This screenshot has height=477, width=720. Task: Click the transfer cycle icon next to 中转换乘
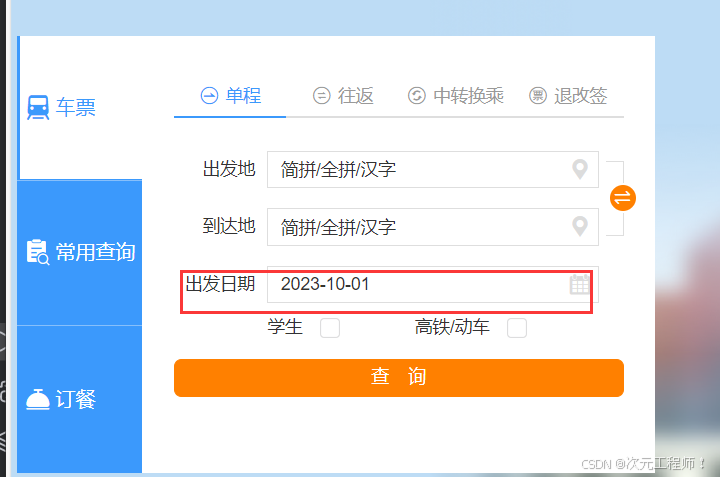tap(416, 95)
